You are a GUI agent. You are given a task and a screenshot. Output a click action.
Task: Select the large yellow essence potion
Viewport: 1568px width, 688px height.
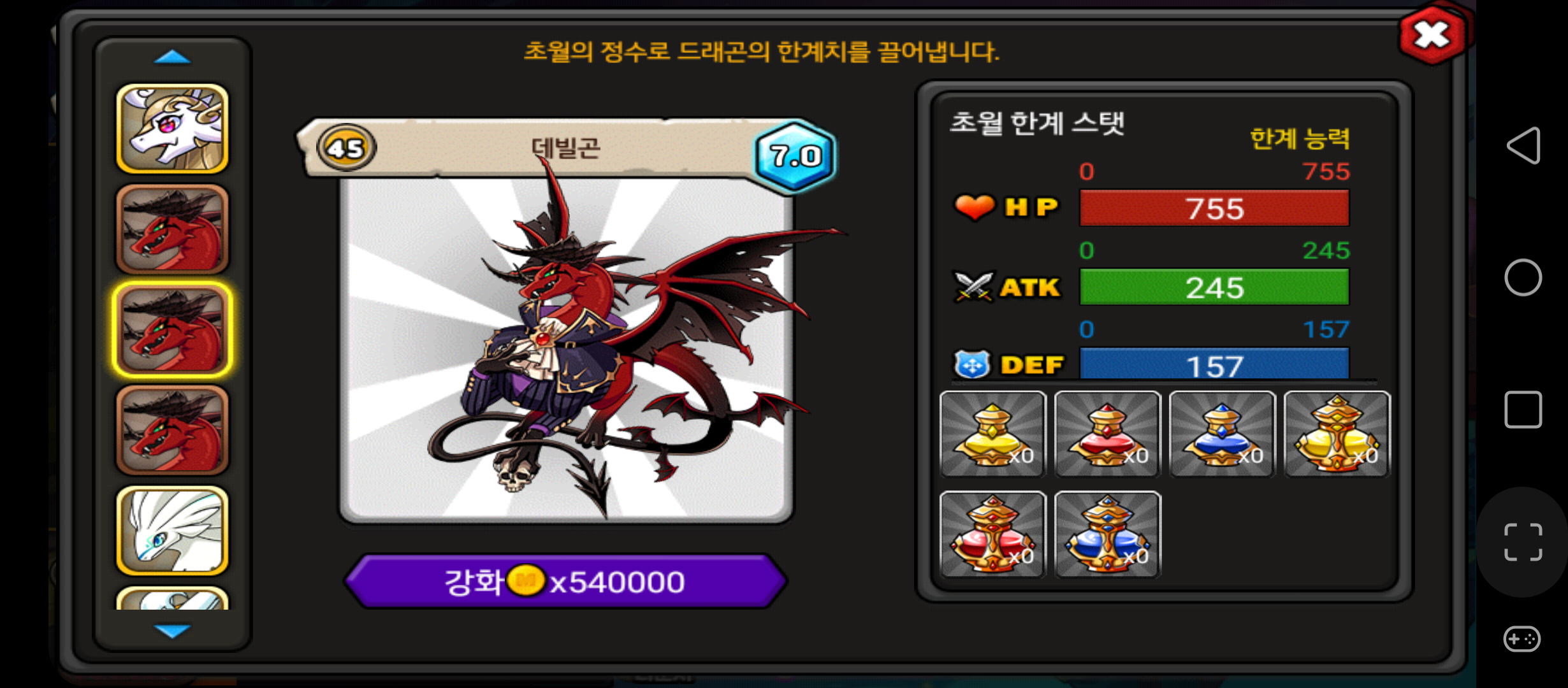(x=1337, y=434)
